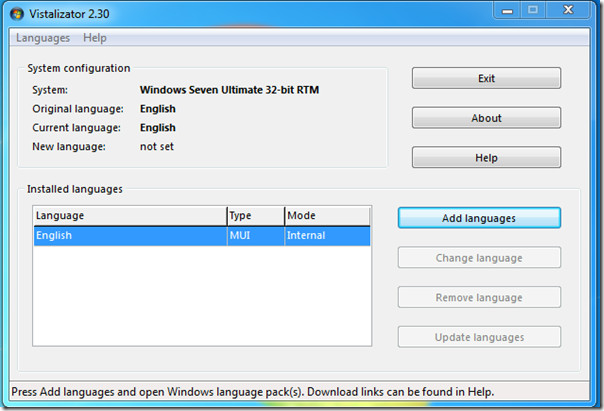Click the greyed Maximize window button
The image size is (604, 411).
coord(533,10)
